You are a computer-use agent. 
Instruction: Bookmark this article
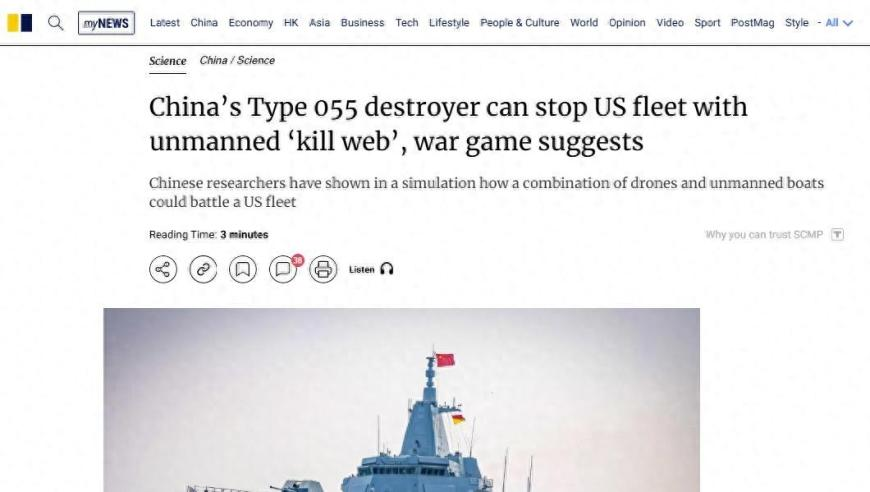click(x=243, y=270)
